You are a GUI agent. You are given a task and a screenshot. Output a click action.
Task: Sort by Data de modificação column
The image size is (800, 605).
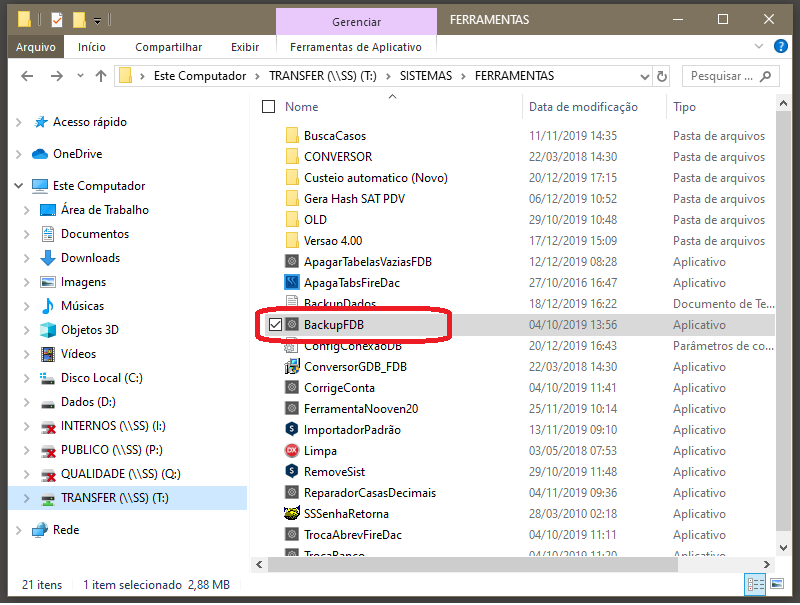pos(583,107)
